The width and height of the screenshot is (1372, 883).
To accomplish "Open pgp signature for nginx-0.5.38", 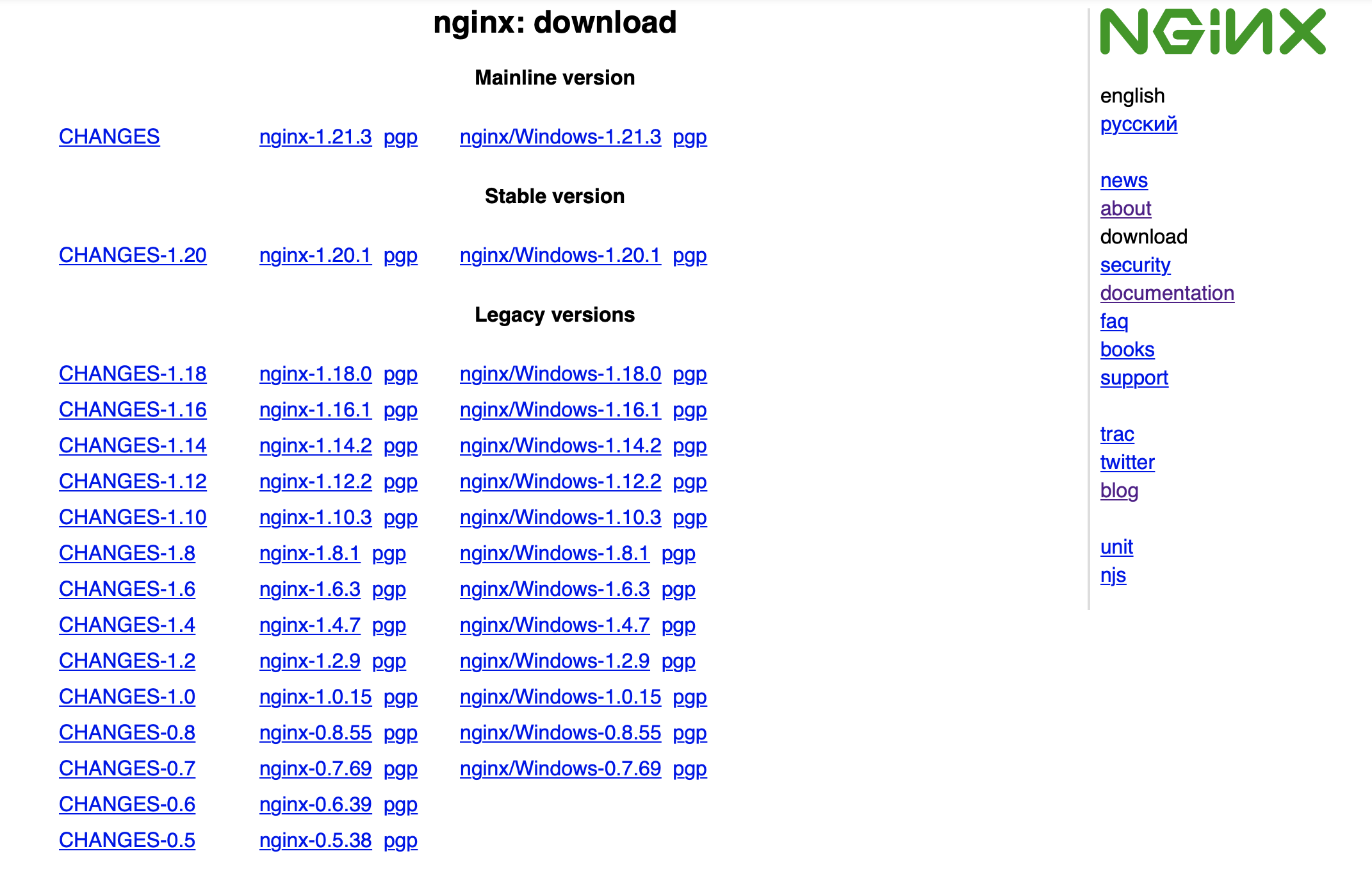I will pyautogui.click(x=400, y=840).
